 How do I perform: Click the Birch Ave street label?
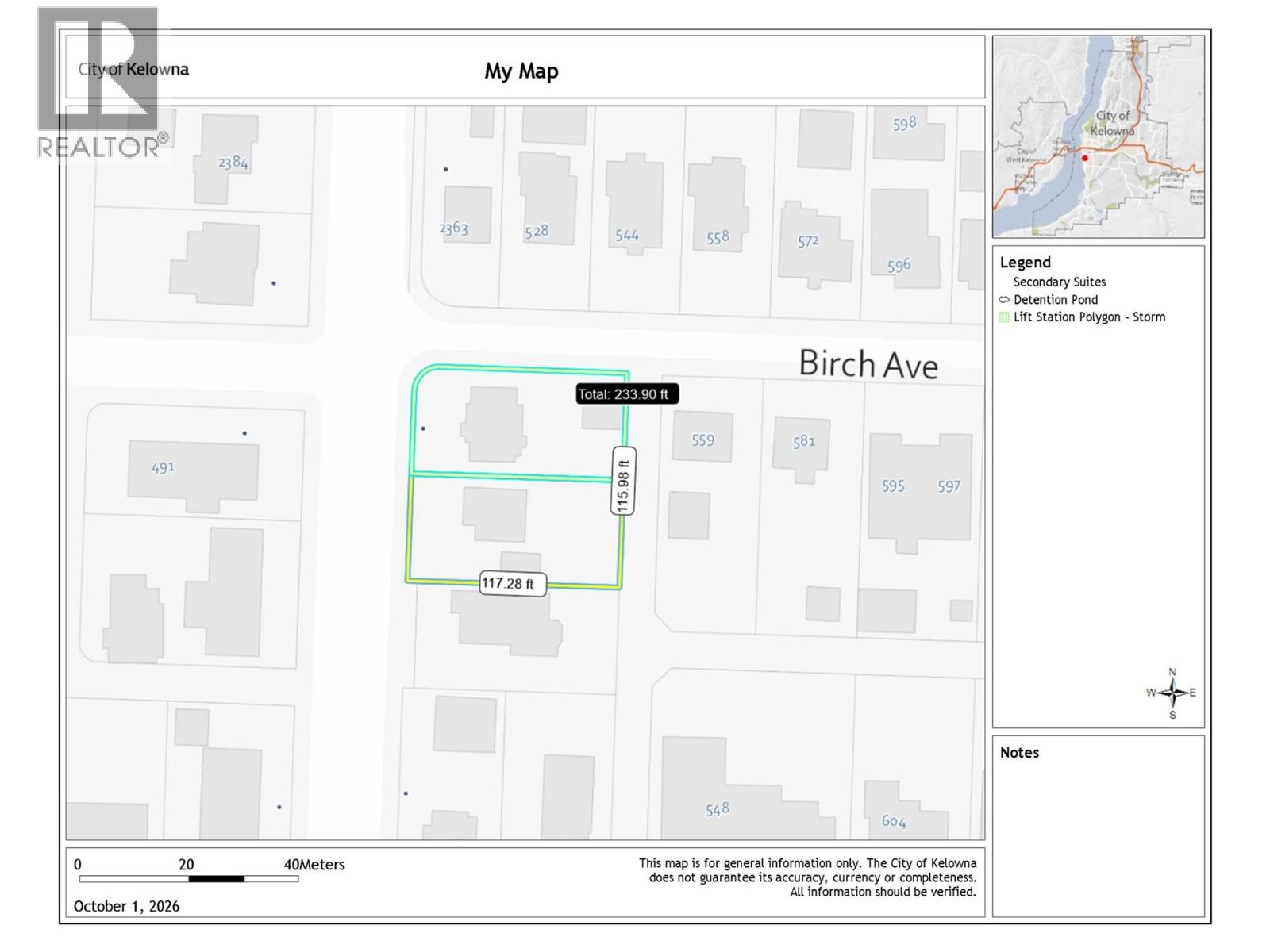click(868, 364)
